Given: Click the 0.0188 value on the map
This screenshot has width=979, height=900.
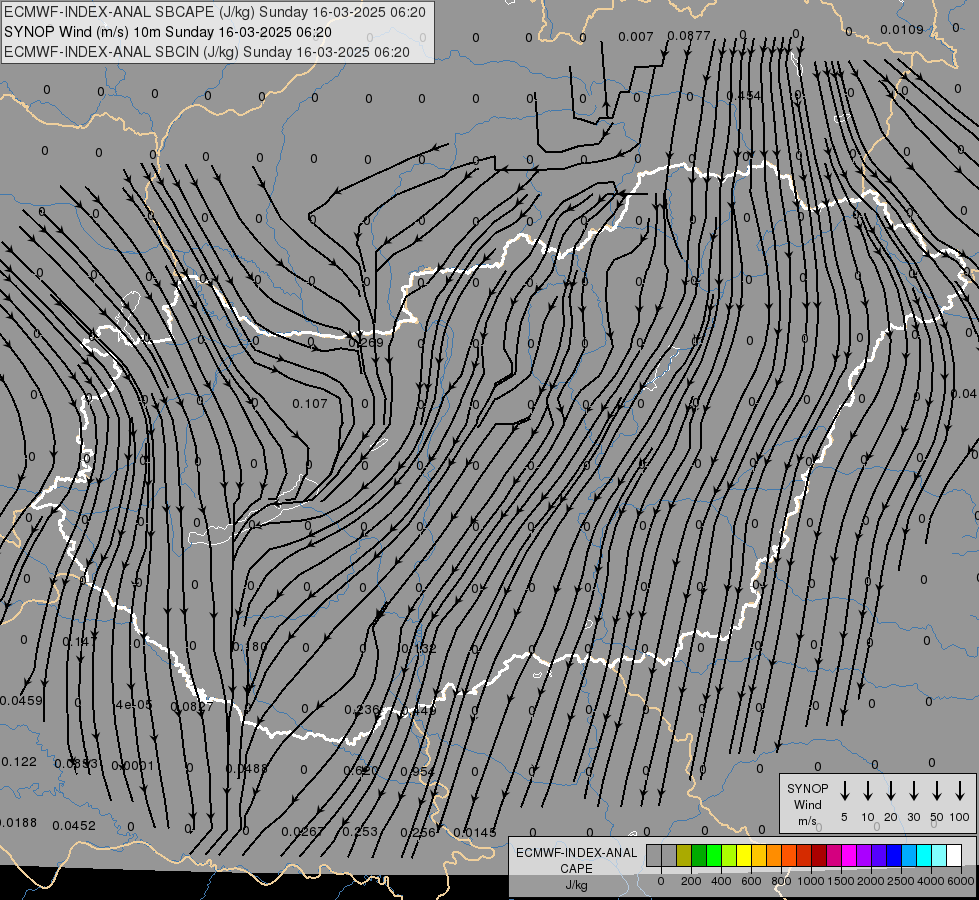Looking at the screenshot, I should [x=17, y=823].
